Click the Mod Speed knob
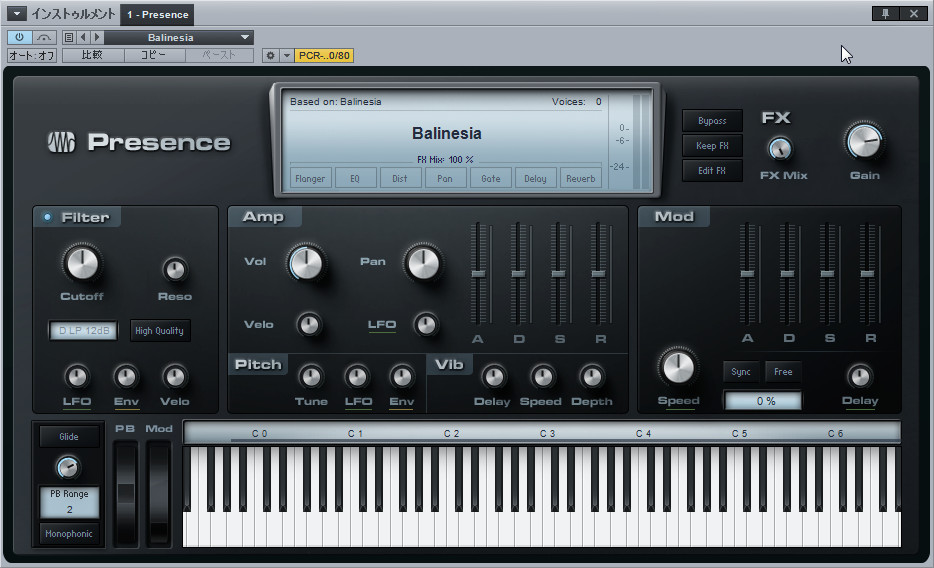934x568 pixels. 678,366
